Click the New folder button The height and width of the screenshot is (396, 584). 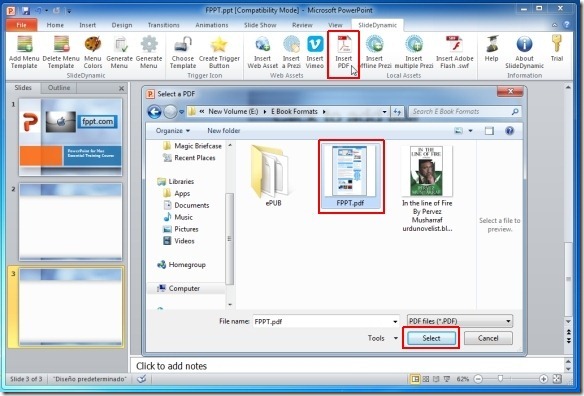tap(223, 131)
